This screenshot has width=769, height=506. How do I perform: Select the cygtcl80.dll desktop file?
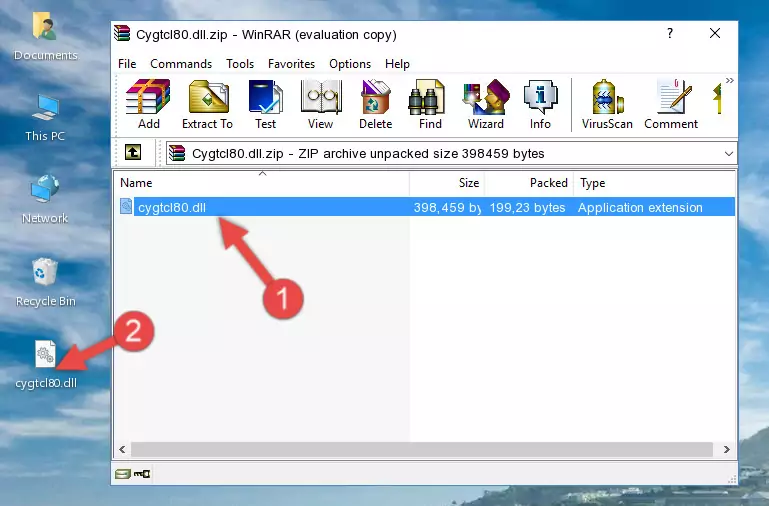point(46,365)
